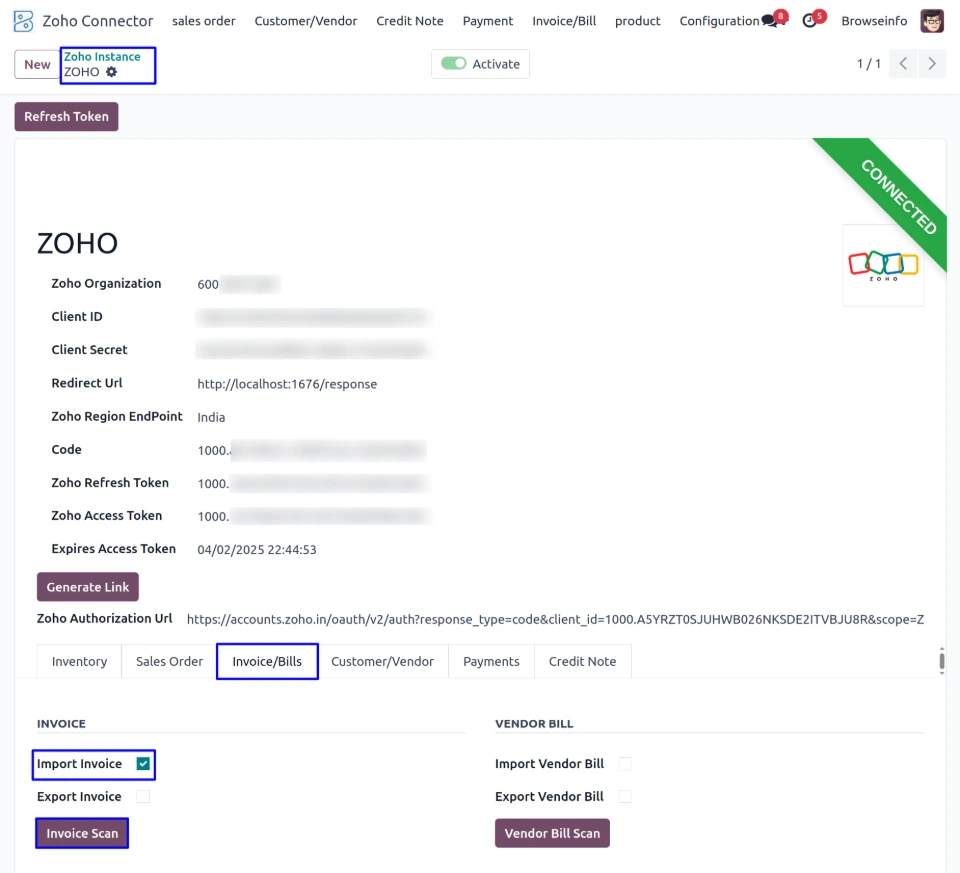Open the Payment top menu
Image resolution: width=960 pixels, height=873 pixels.
pyautogui.click(x=488, y=21)
